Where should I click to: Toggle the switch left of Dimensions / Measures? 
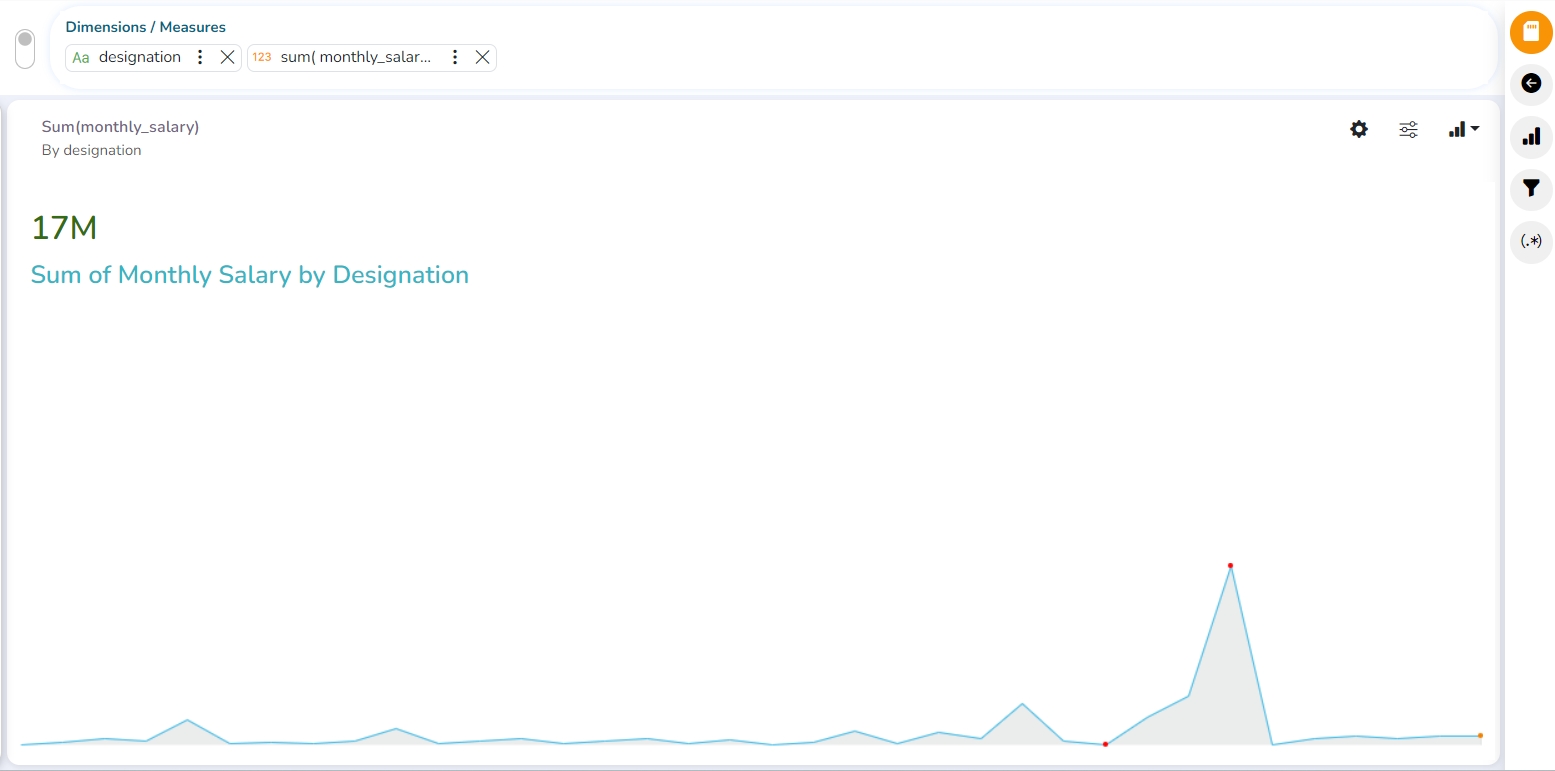pos(25,49)
